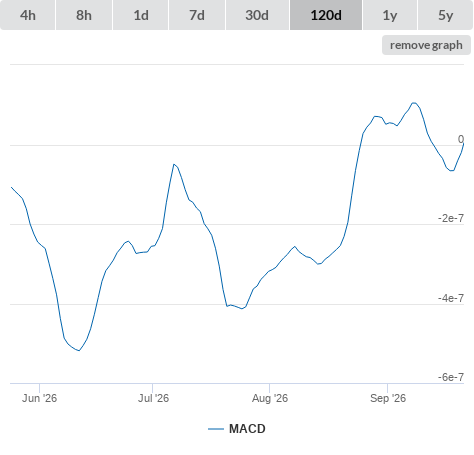Screen dimensions: 474x455
Task: Click the MACD peak in September
Action: (414, 103)
